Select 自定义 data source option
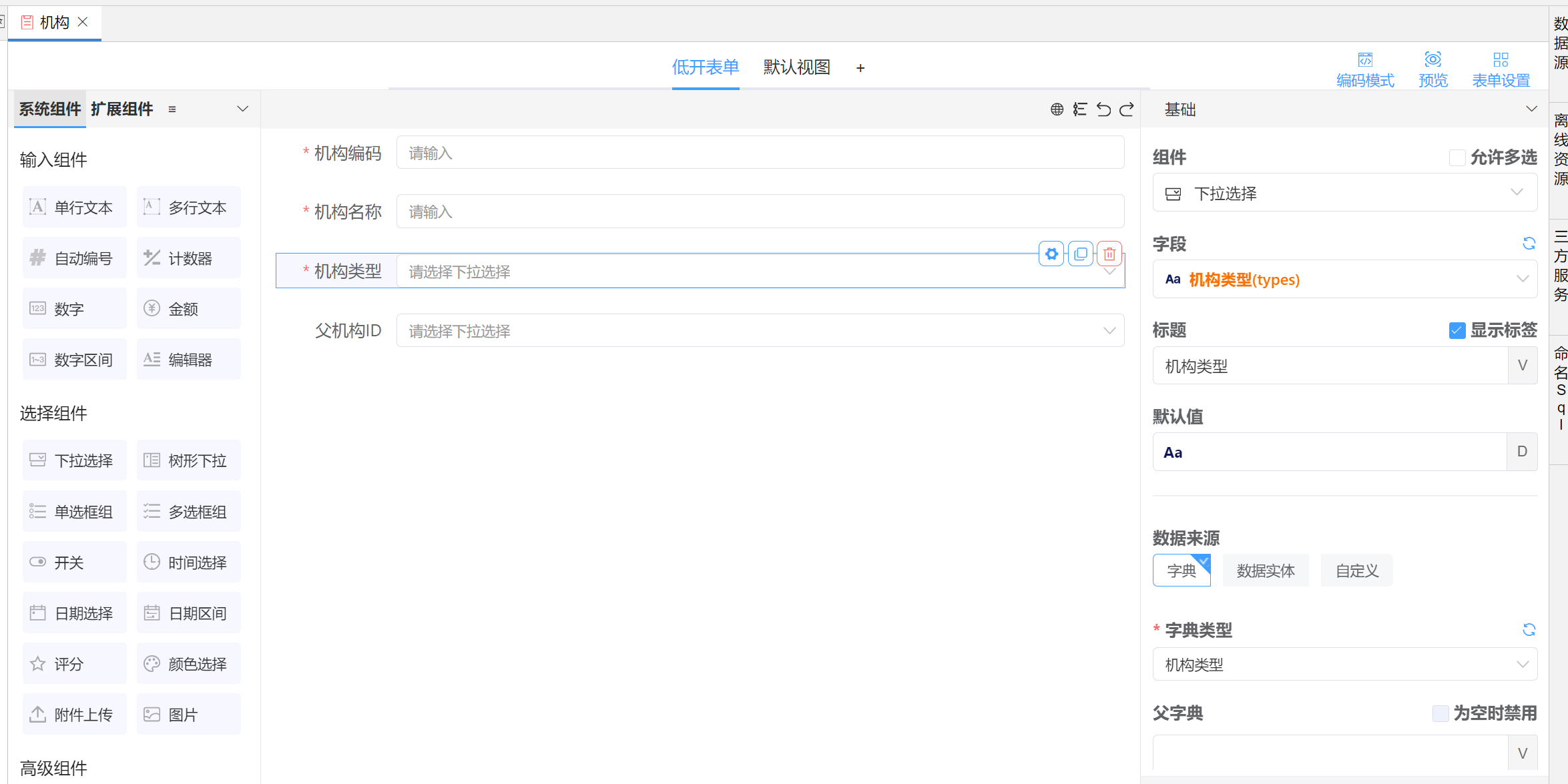1568x784 pixels. [1356, 571]
